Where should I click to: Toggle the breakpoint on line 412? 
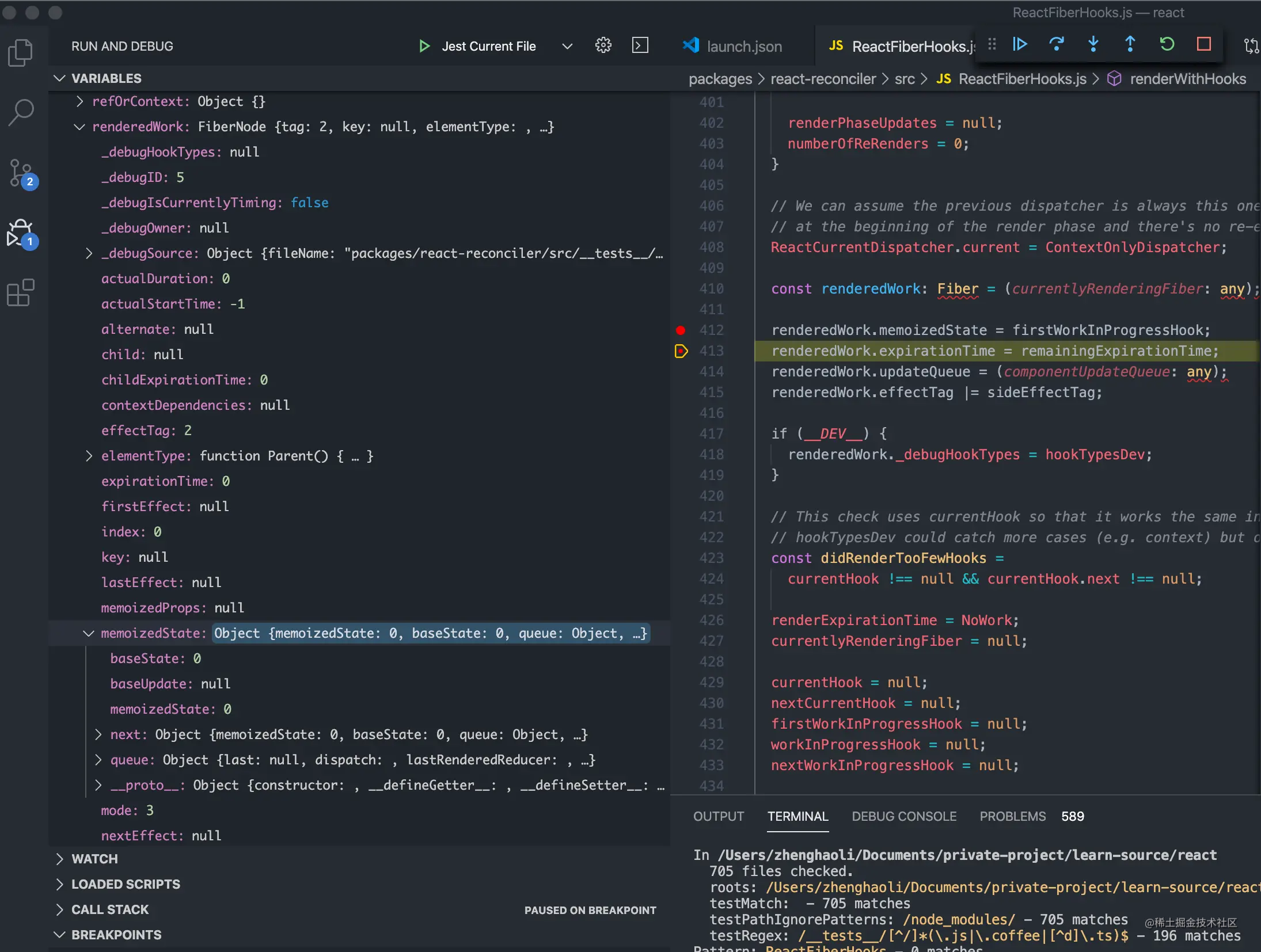point(681,330)
